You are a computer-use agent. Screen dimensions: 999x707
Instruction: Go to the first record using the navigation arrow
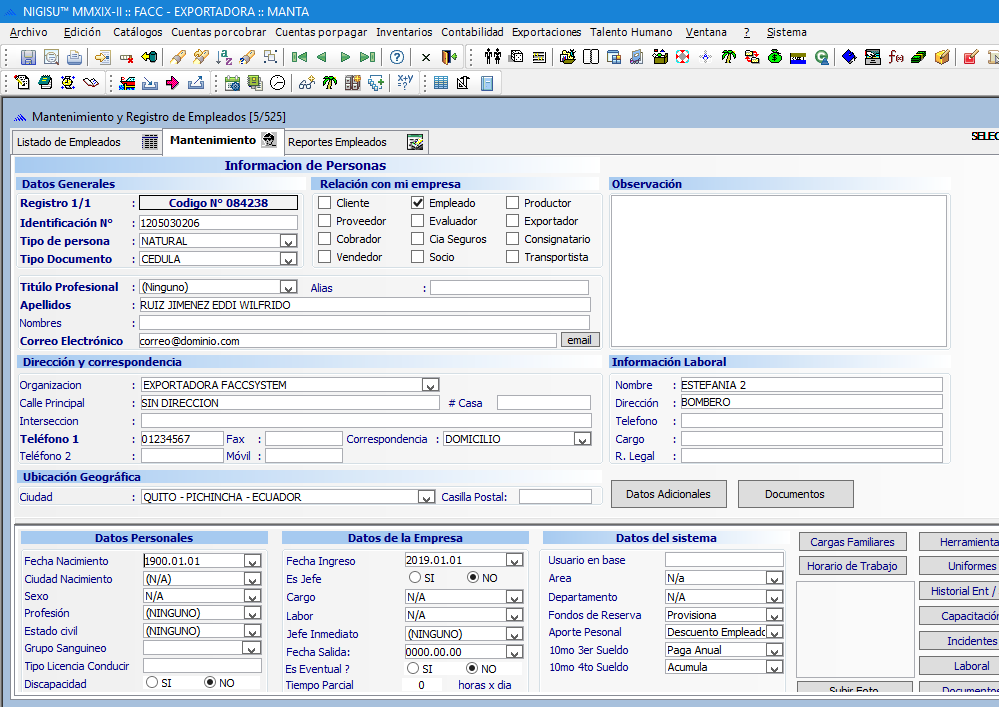tap(299, 57)
